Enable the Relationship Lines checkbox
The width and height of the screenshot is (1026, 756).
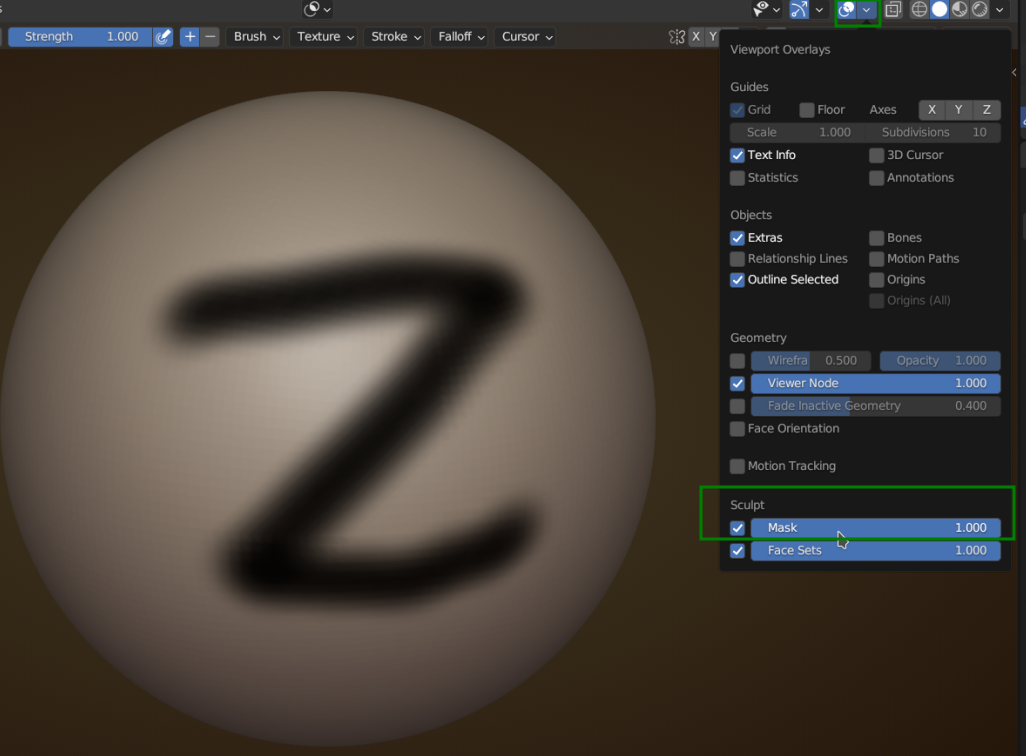click(x=737, y=259)
